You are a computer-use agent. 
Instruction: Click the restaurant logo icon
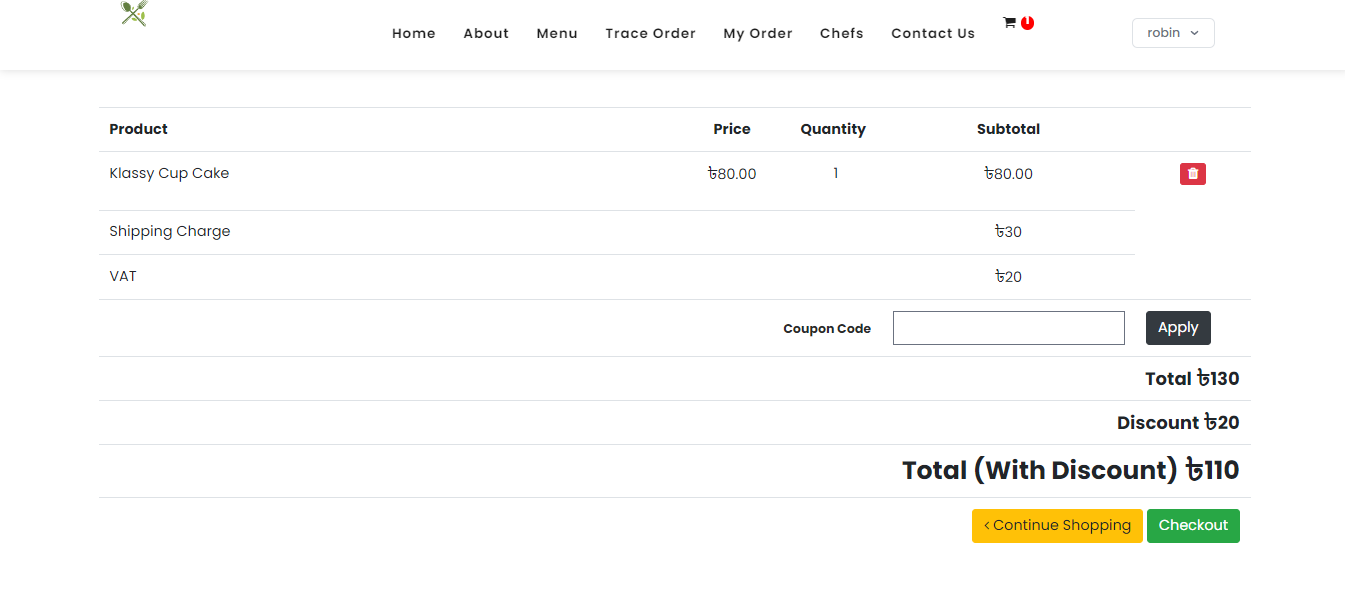(134, 13)
